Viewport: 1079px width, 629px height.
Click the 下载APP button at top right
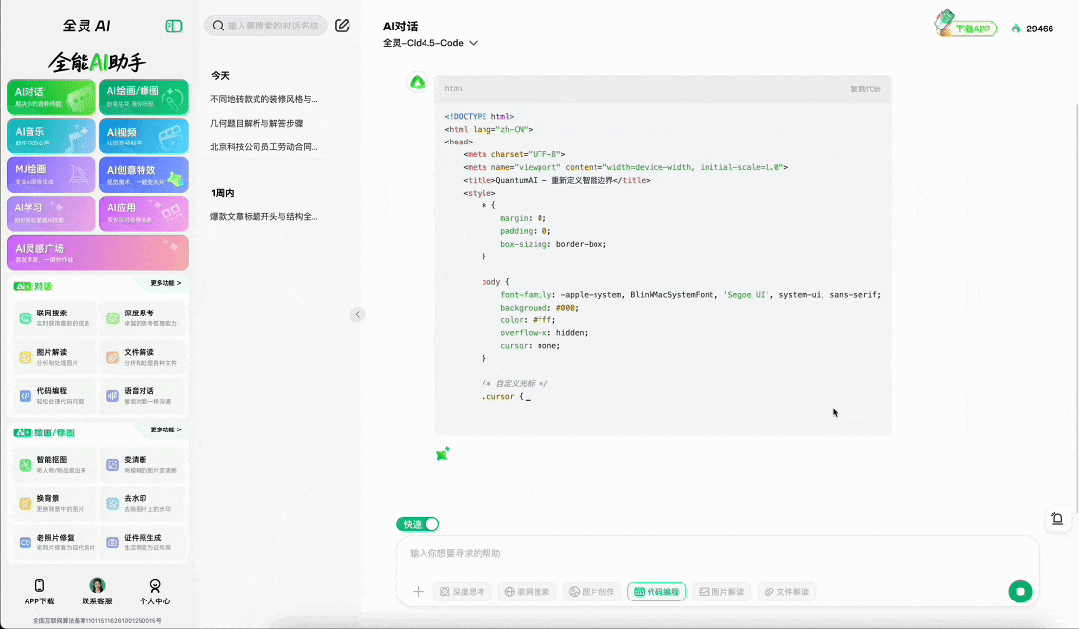point(967,26)
